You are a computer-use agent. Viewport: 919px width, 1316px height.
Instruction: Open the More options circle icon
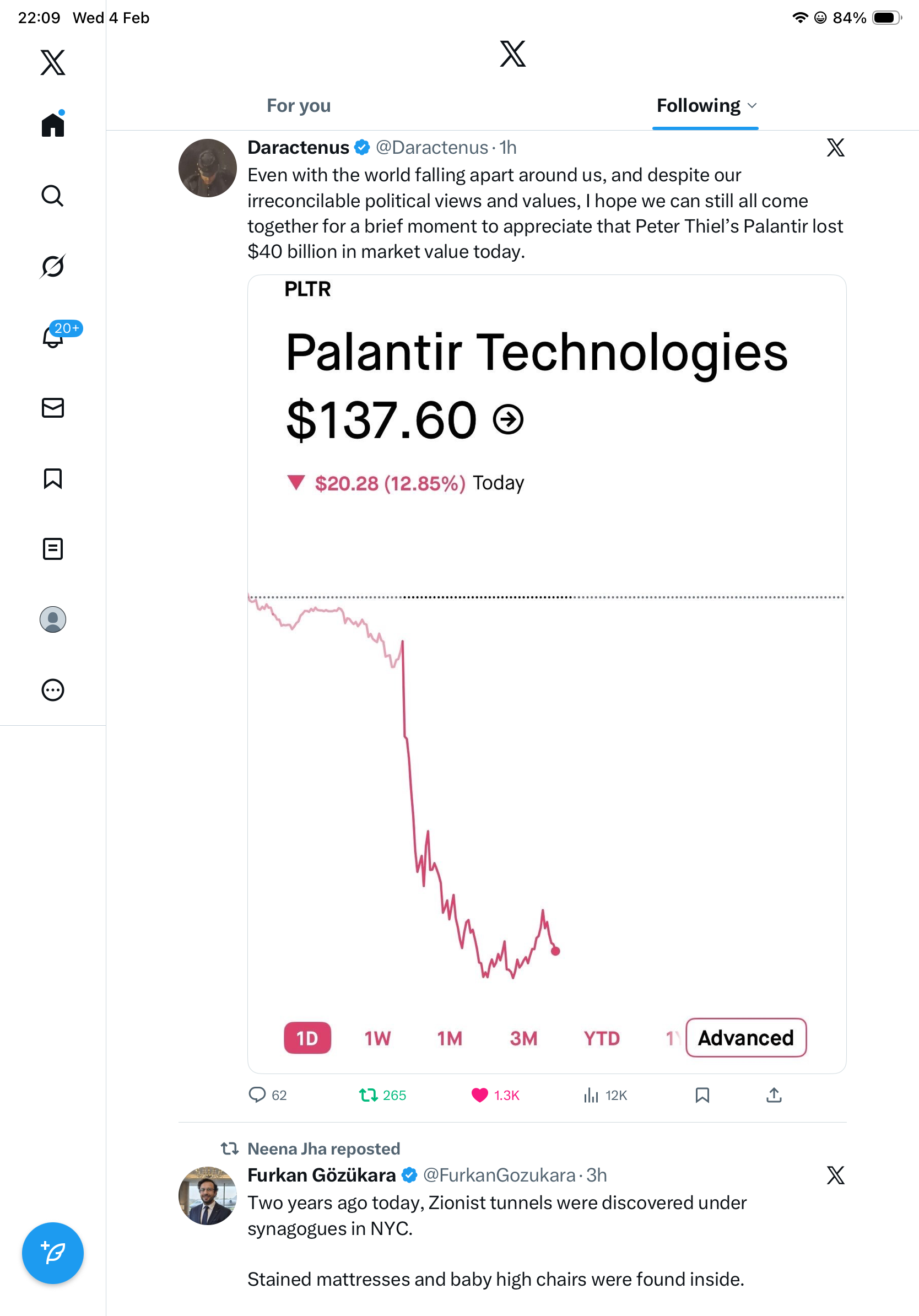coord(53,690)
